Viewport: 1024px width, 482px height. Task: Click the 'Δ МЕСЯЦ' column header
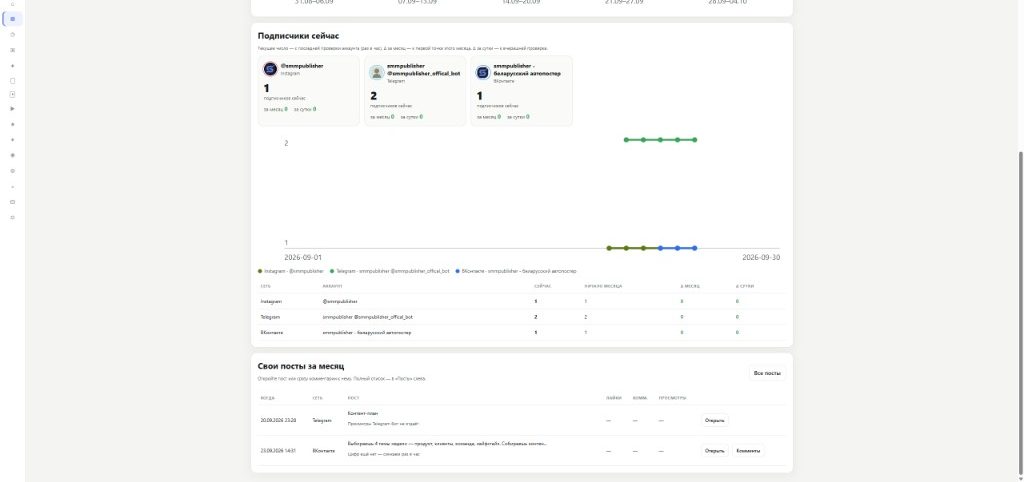click(690, 286)
